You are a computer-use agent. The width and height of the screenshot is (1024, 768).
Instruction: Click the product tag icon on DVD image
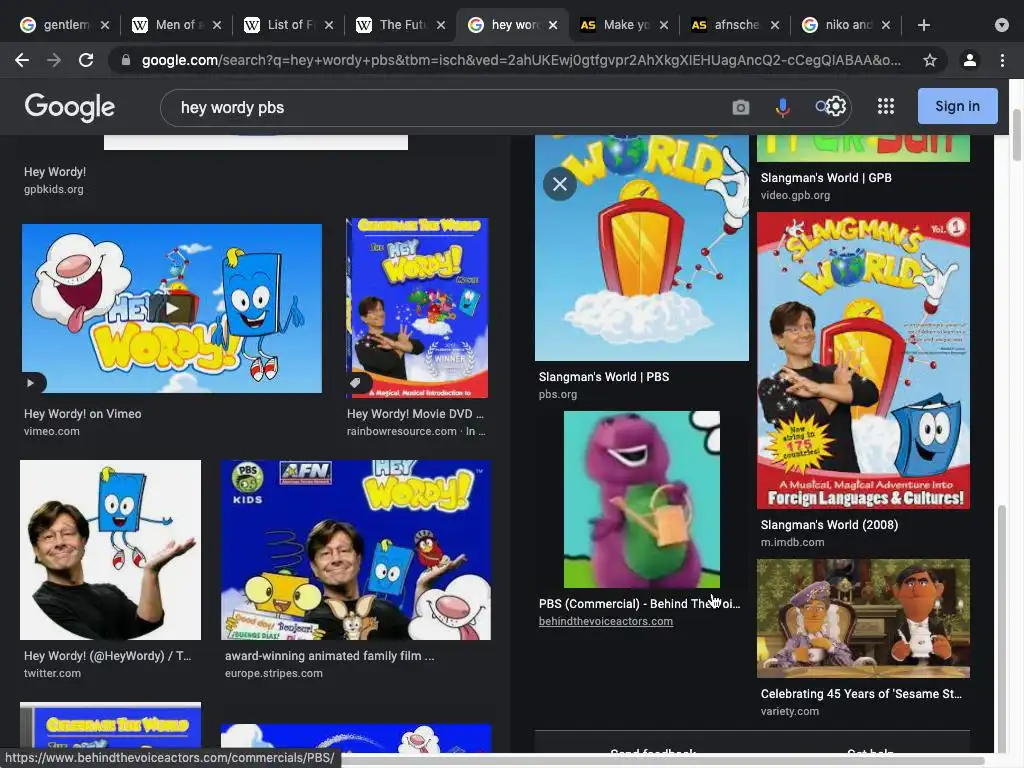coord(355,383)
